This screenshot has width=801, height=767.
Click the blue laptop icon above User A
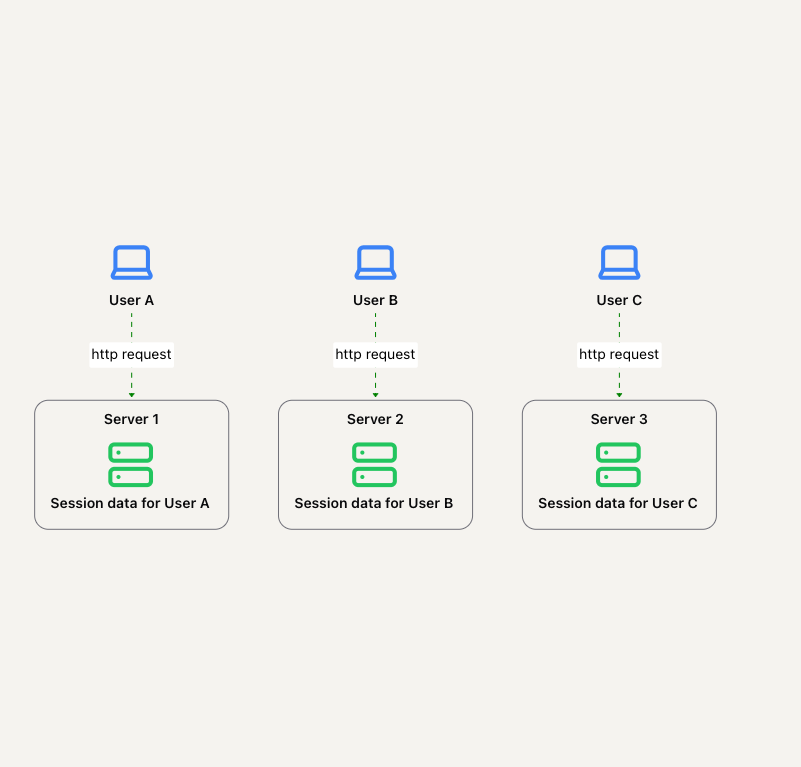131,263
